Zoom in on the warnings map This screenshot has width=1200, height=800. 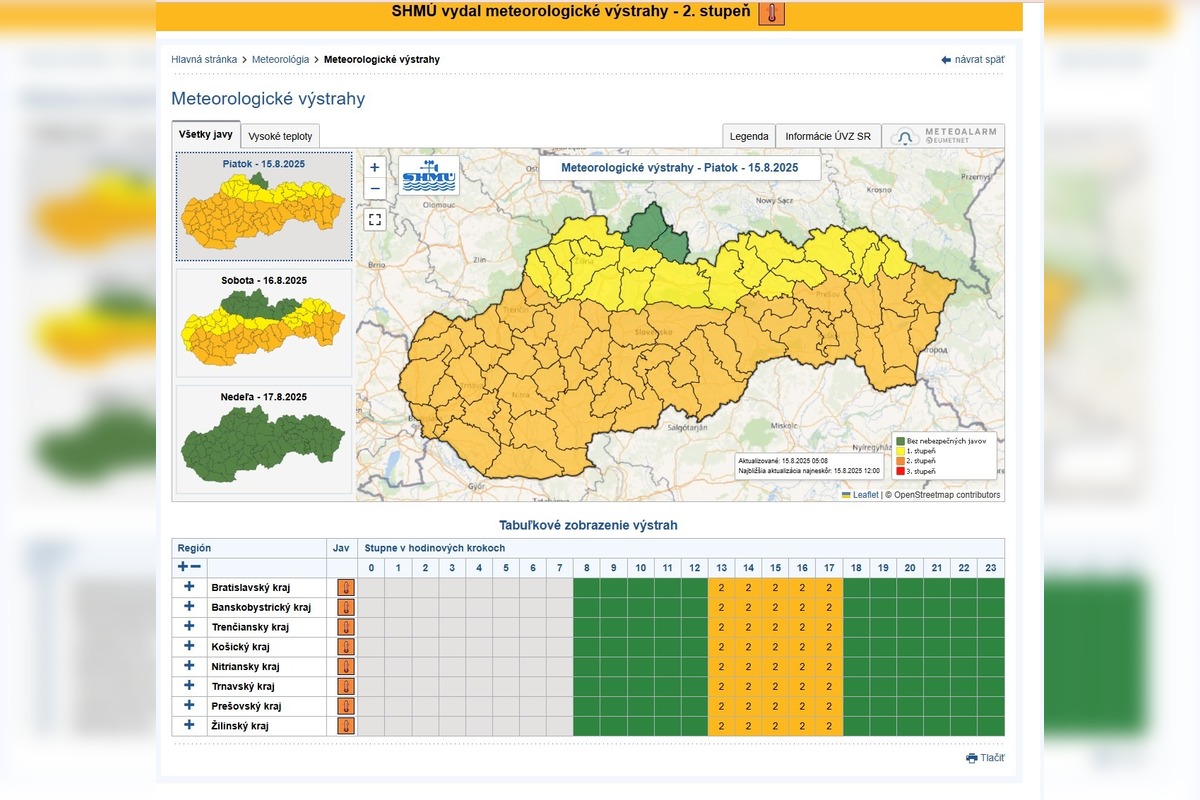click(x=375, y=168)
